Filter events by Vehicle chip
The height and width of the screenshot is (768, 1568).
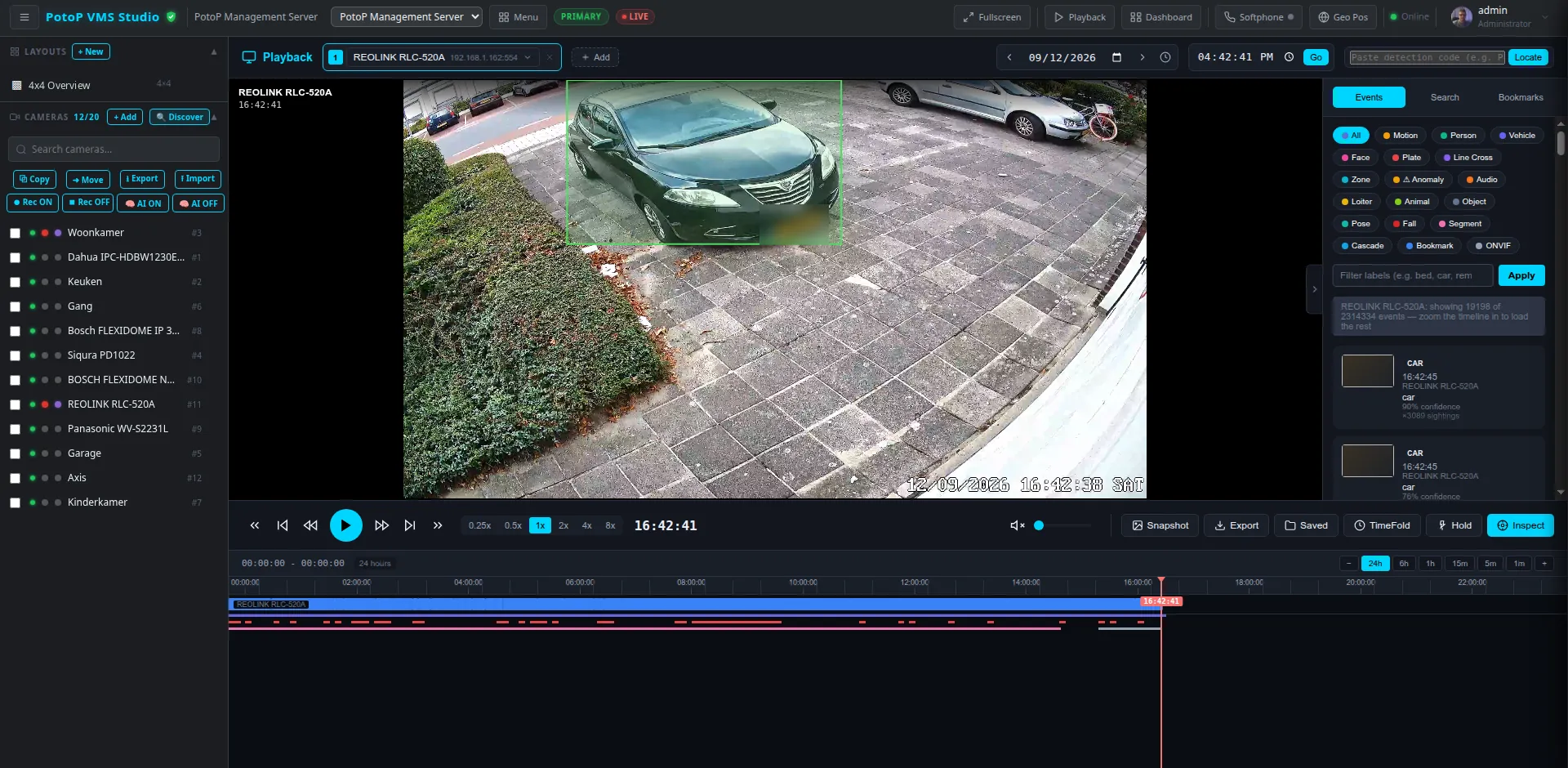pyautogui.click(x=1517, y=136)
